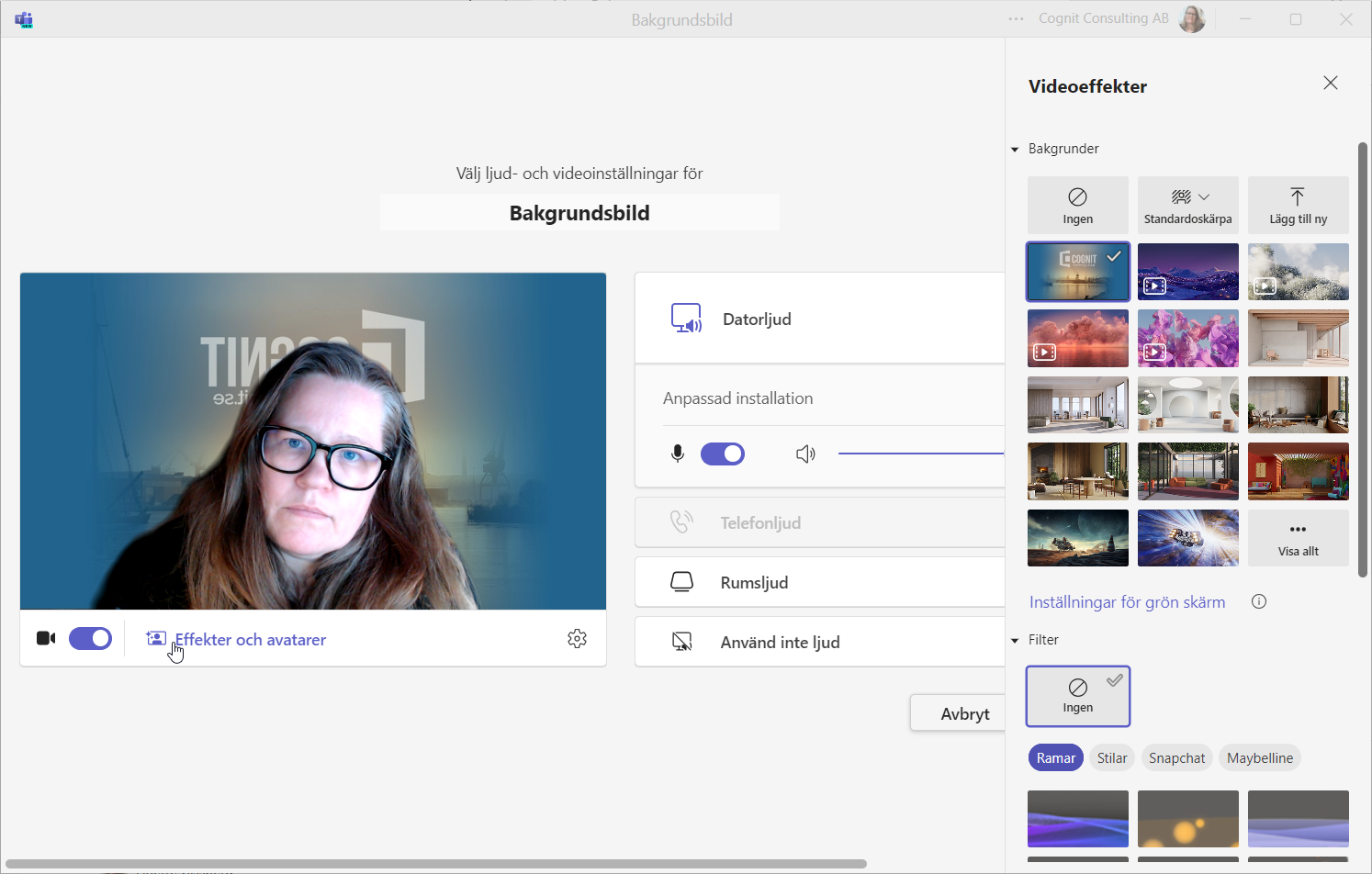This screenshot has width=1372, height=874.
Task: Select the golden bokeh frame filter
Action: pyautogui.click(x=1188, y=819)
